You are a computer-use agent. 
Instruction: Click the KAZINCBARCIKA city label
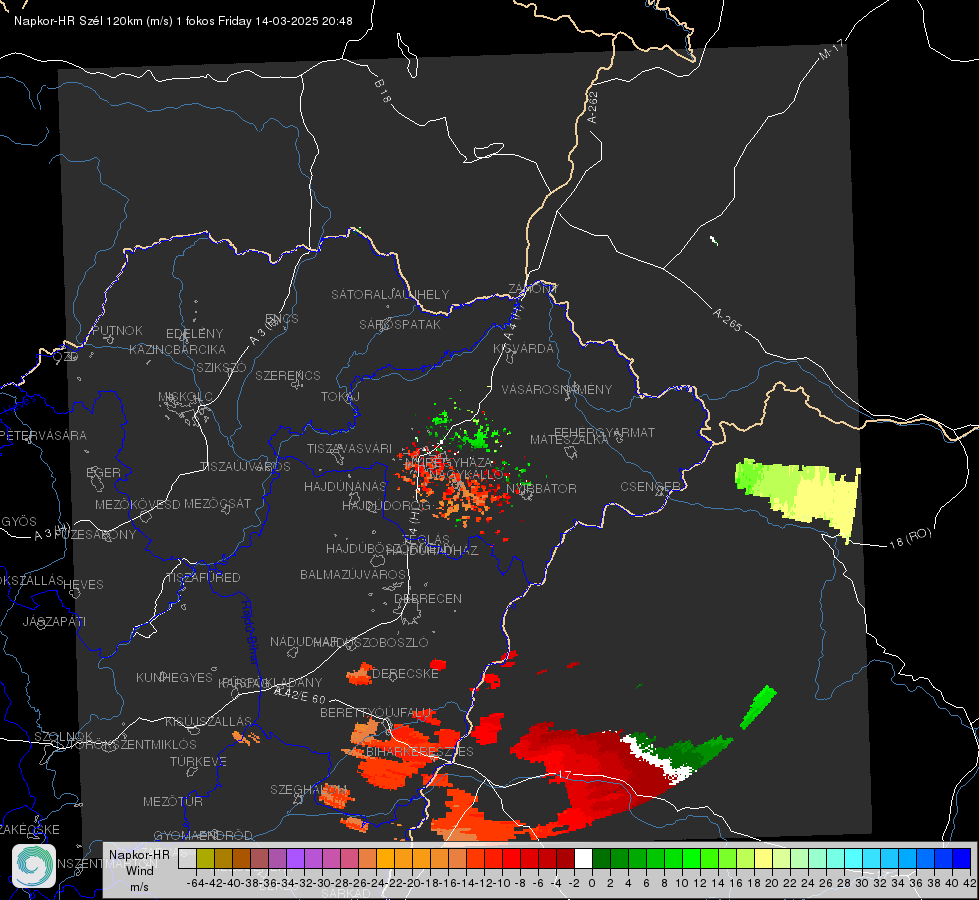177,349
